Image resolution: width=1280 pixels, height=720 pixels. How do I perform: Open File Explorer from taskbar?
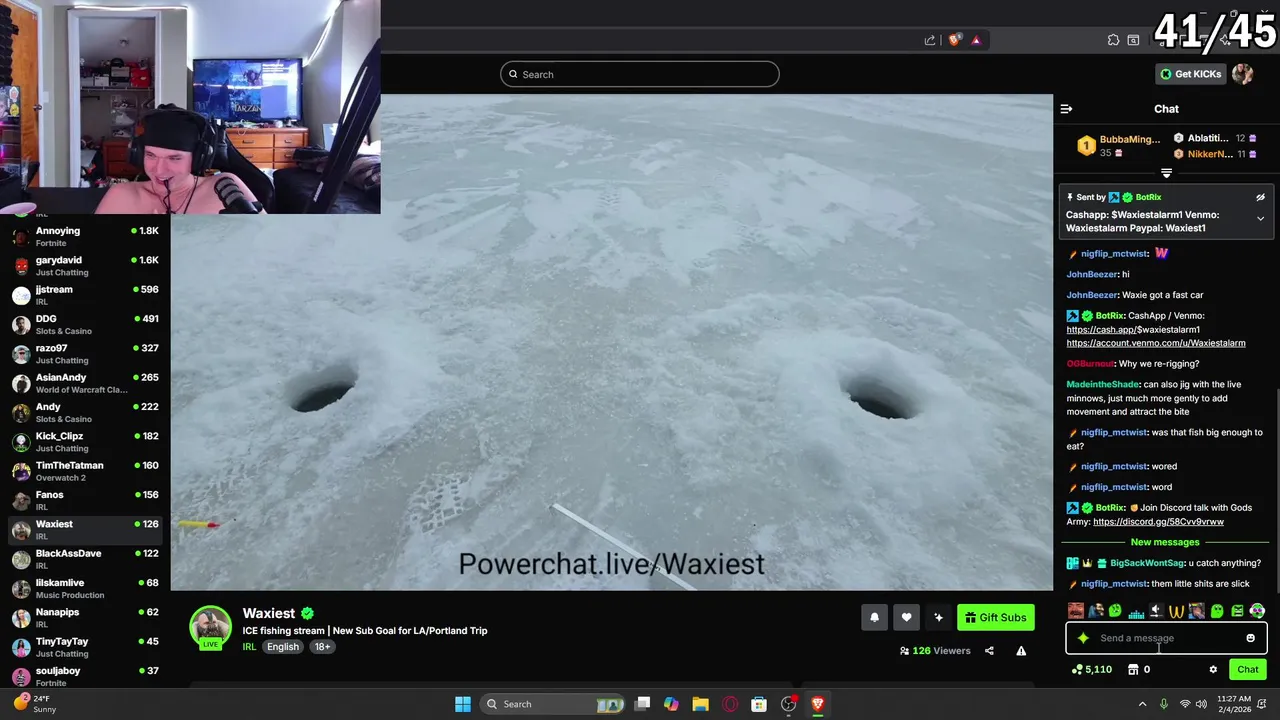pyautogui.click(x=700, y=704)
